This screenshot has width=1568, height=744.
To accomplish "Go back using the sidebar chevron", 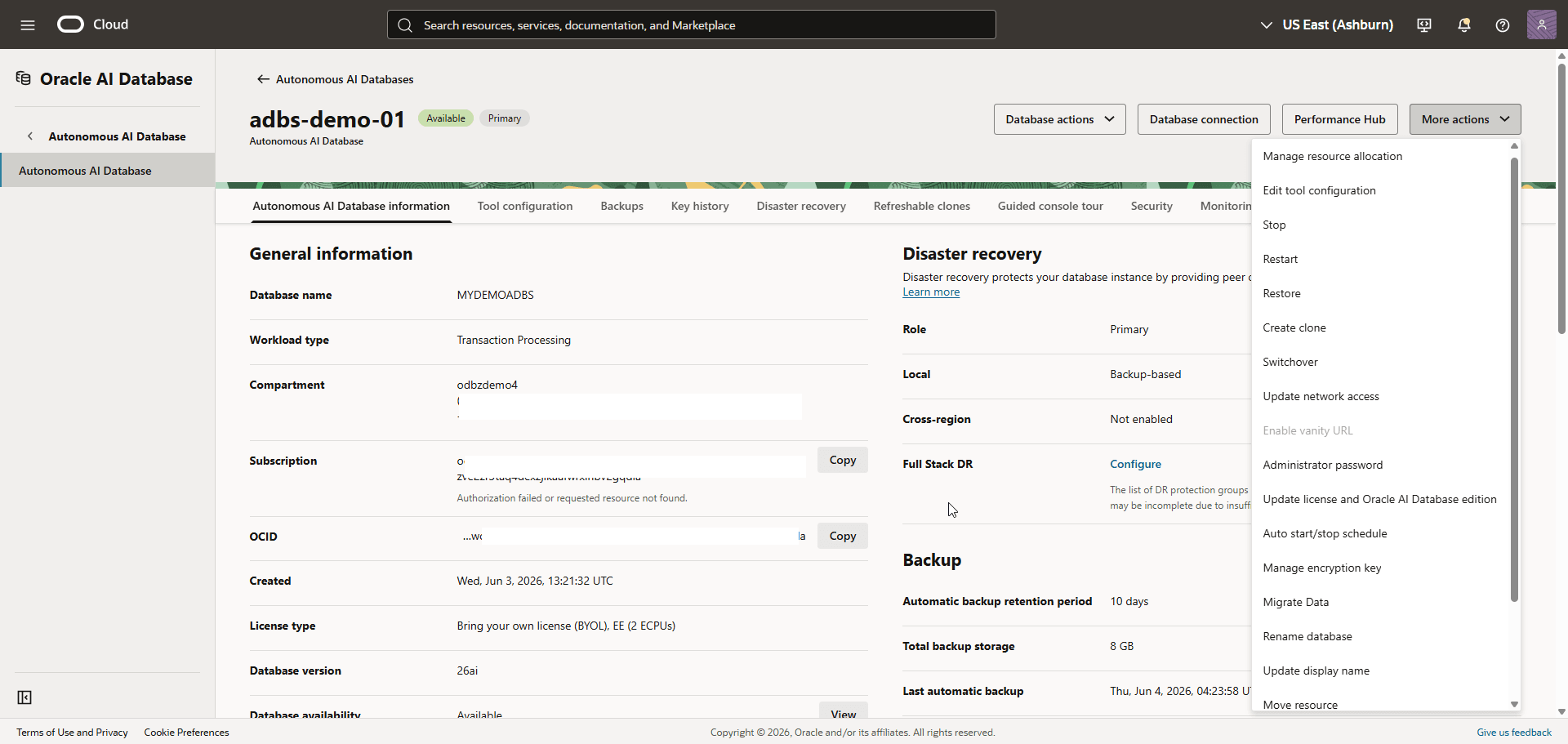I will tap(30, 136).
